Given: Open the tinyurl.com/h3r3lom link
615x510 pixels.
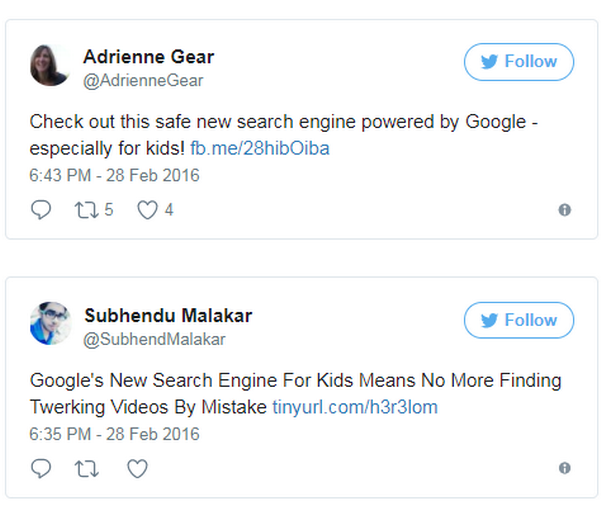Looking at the screenshot, I should coord(355,407).
